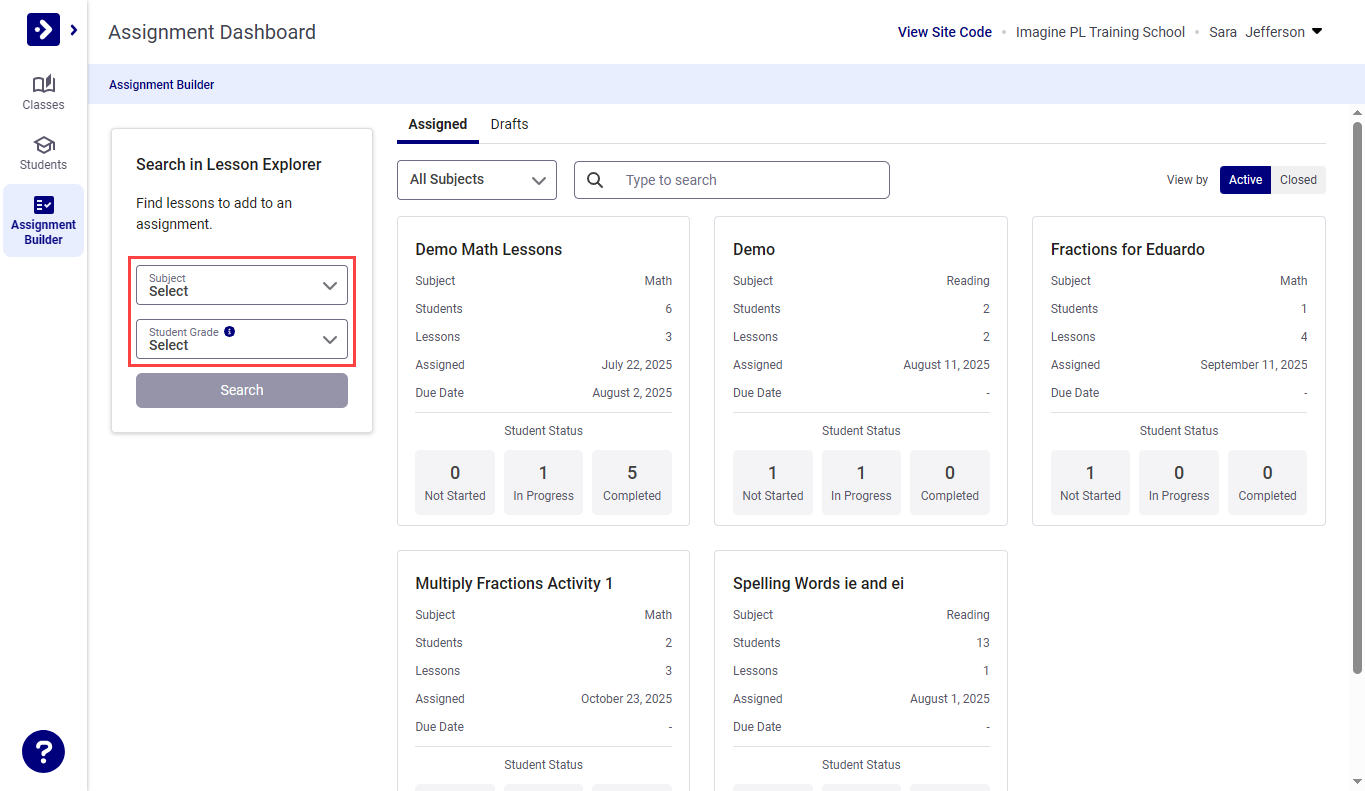The width and height of the screenshot is (1365, 791).
Task: Click the magnifier icon in the search bar
Action: pos(595,179)
